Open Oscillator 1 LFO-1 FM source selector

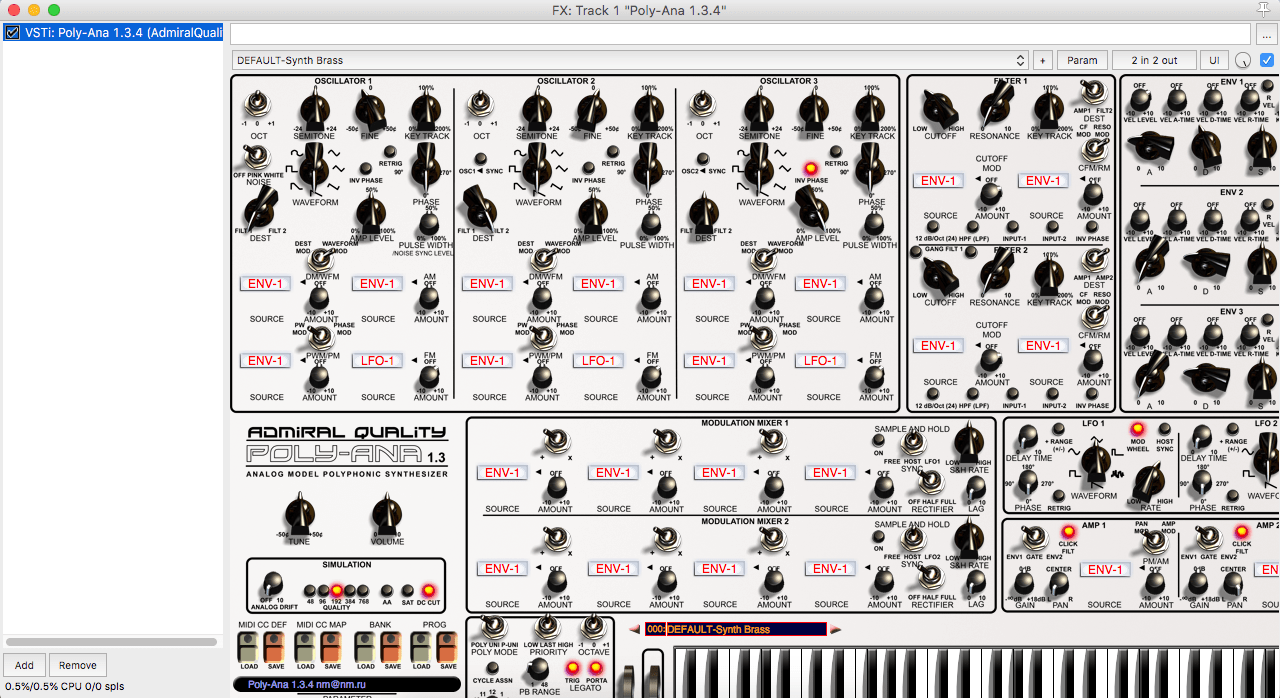[377, 360]
